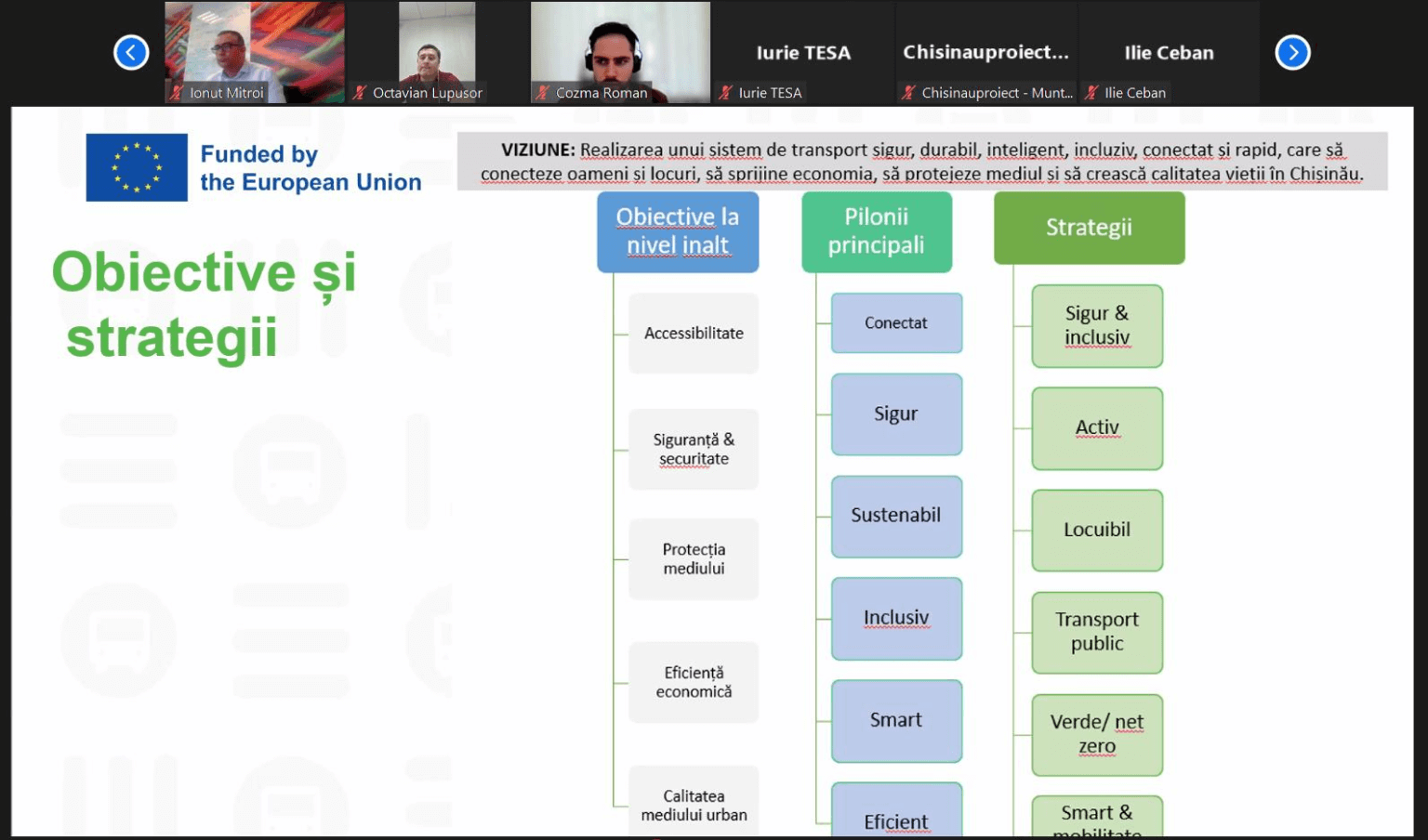Click the European Union flag logo
The image size is (1428, 840).
pos(137,167)
